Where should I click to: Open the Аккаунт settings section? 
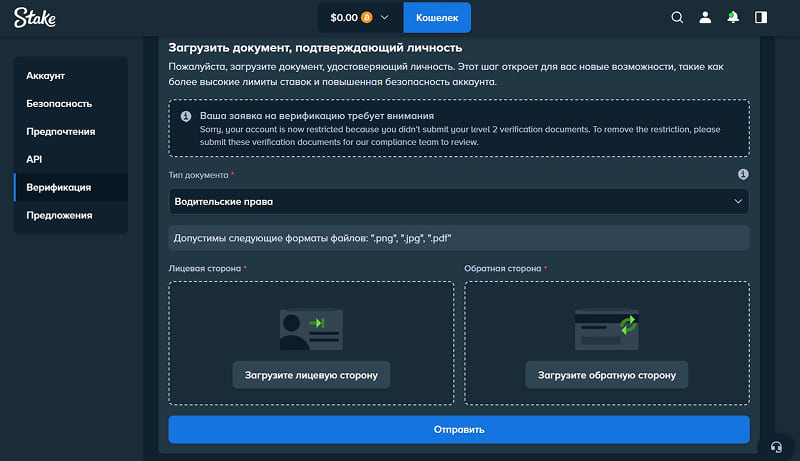pos(46,75)
